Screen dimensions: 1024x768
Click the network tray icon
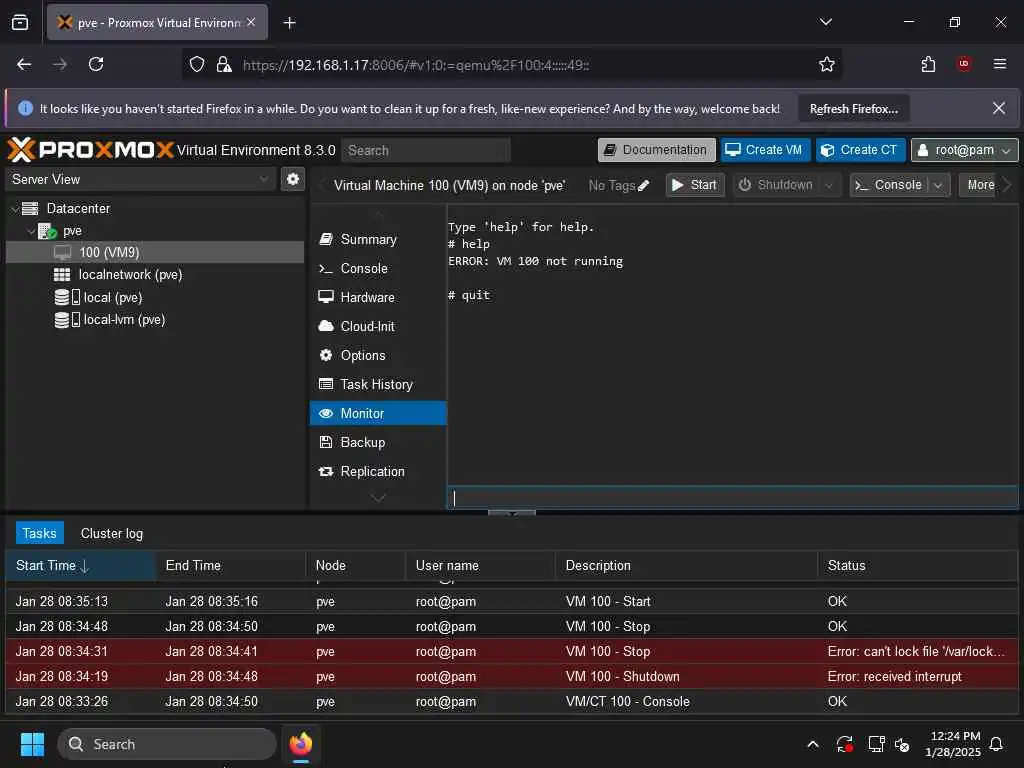click(x=876, y=744)
